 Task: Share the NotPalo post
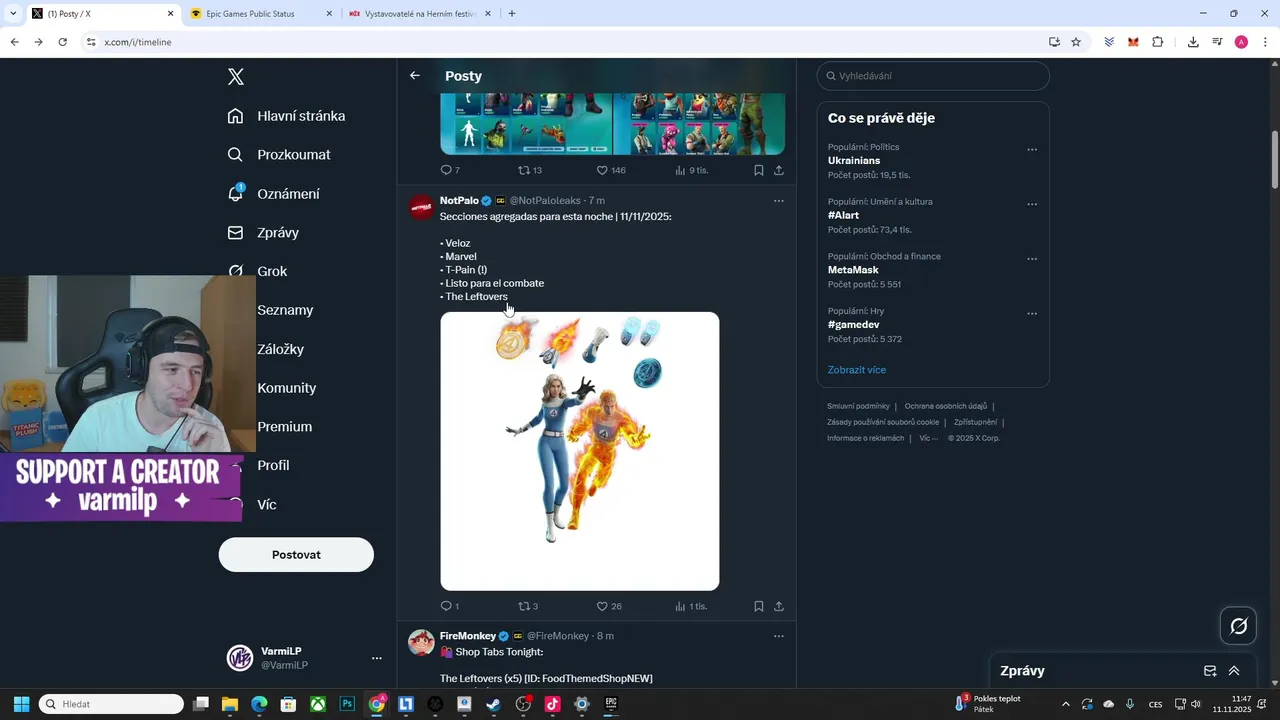(x=779, y=606)
